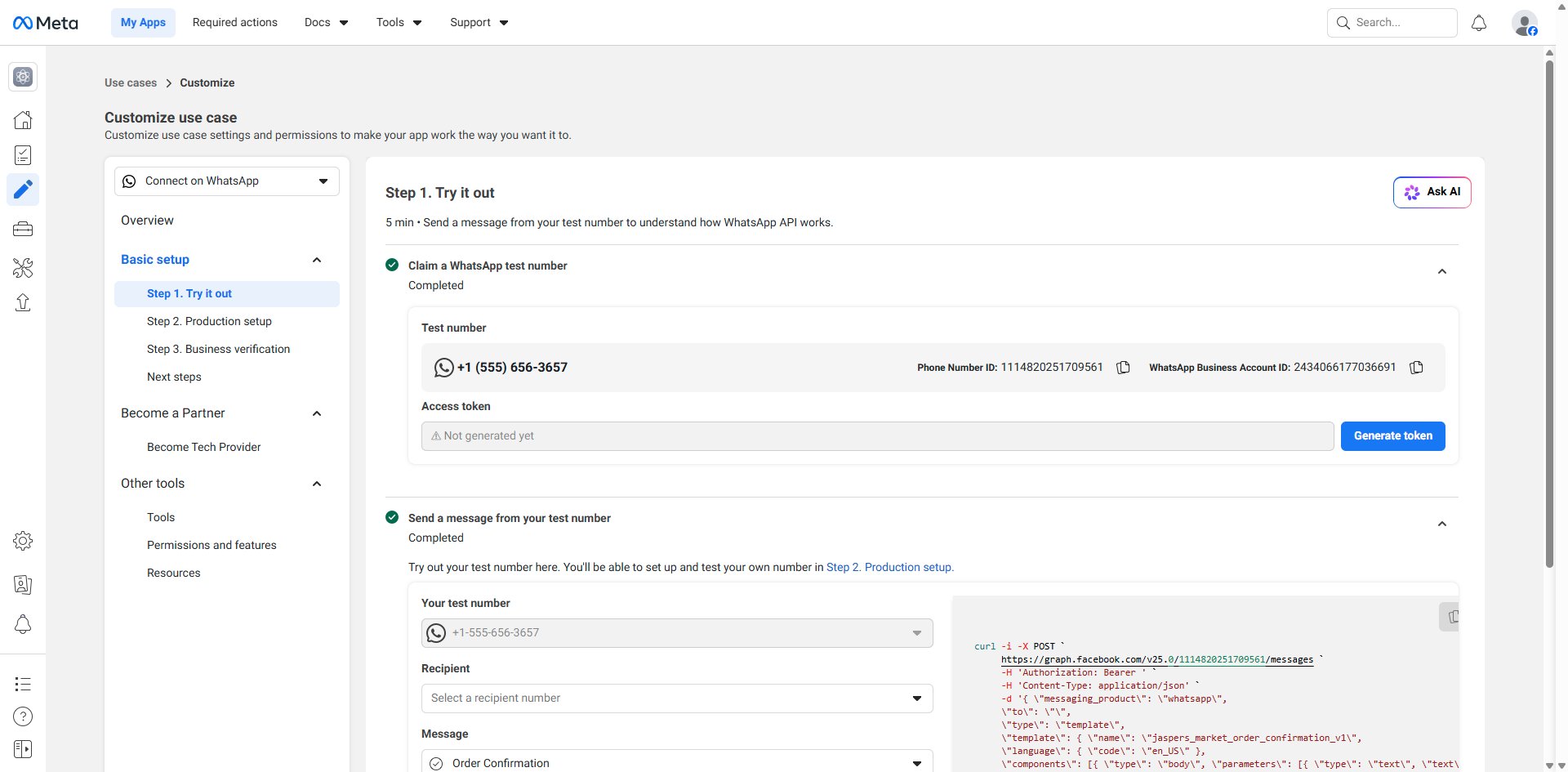Screen dimensions: 1568x772
Task: Open the list icon in sidebar
Action: (x=23, y=684)
